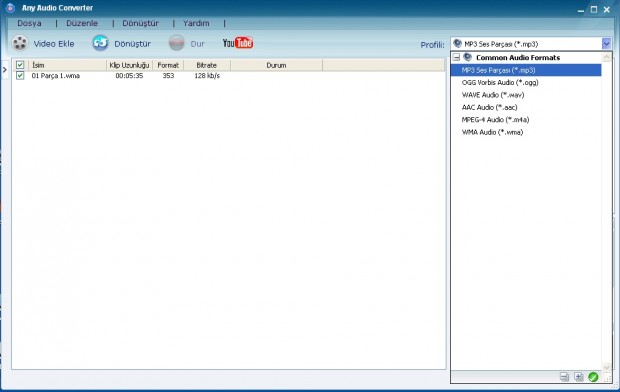Click the Dur toolbar text
The width and height of the screenshot is (620, 392).
pyautogui.click(x=197, y=44)
